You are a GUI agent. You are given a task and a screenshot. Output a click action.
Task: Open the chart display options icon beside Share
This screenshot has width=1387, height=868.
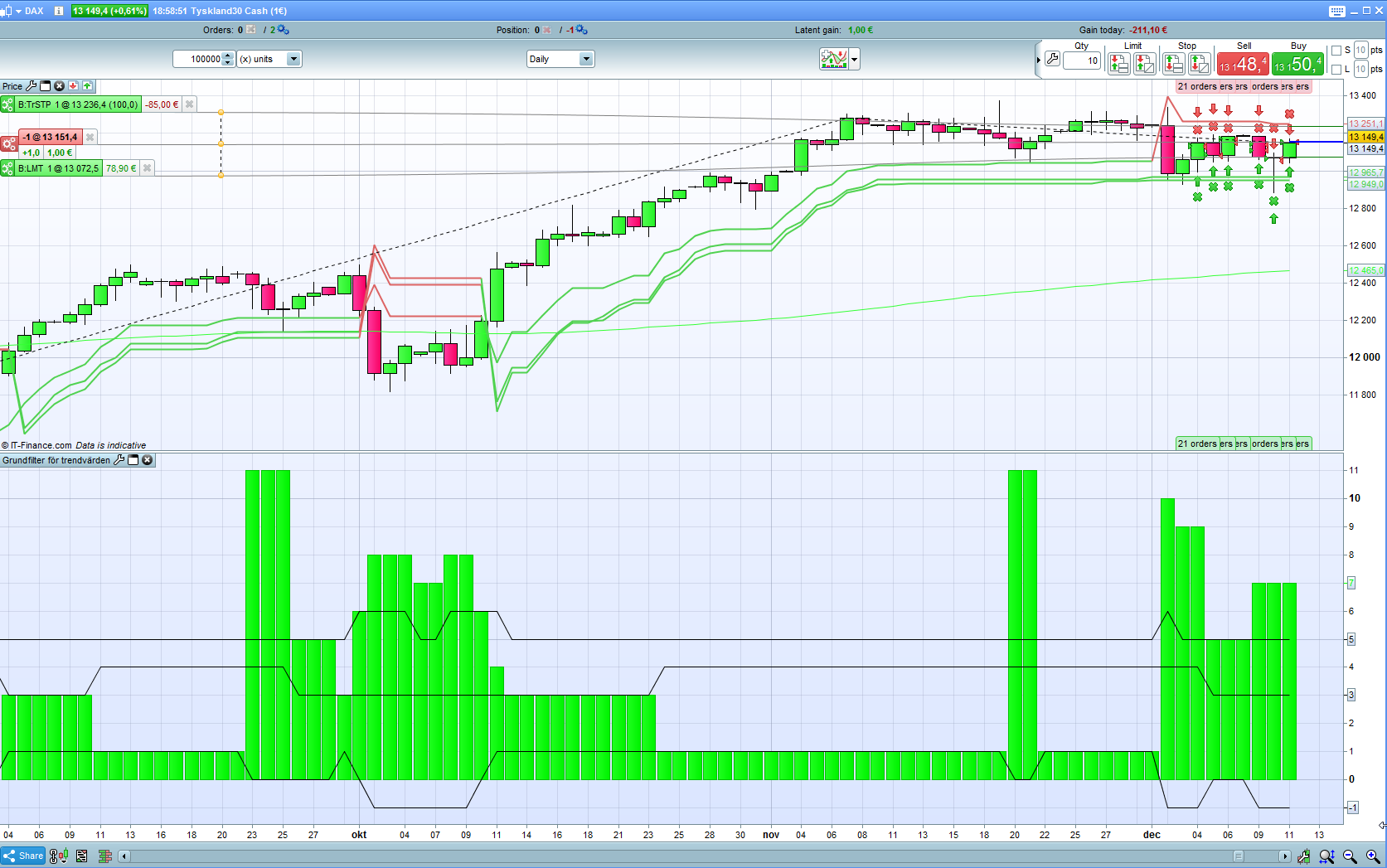(59, 856)
